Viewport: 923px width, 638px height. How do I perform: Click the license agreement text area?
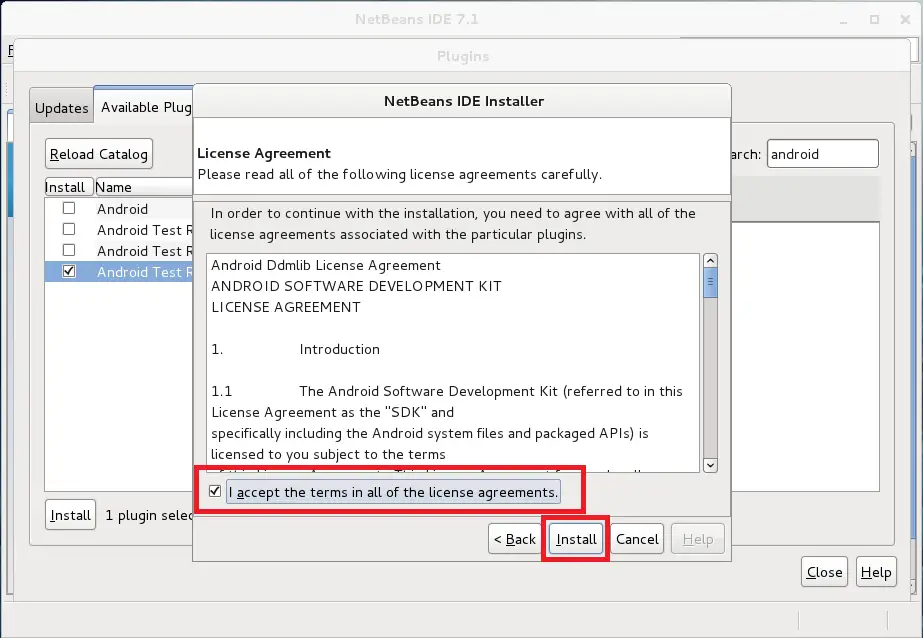tap(453, 363)
